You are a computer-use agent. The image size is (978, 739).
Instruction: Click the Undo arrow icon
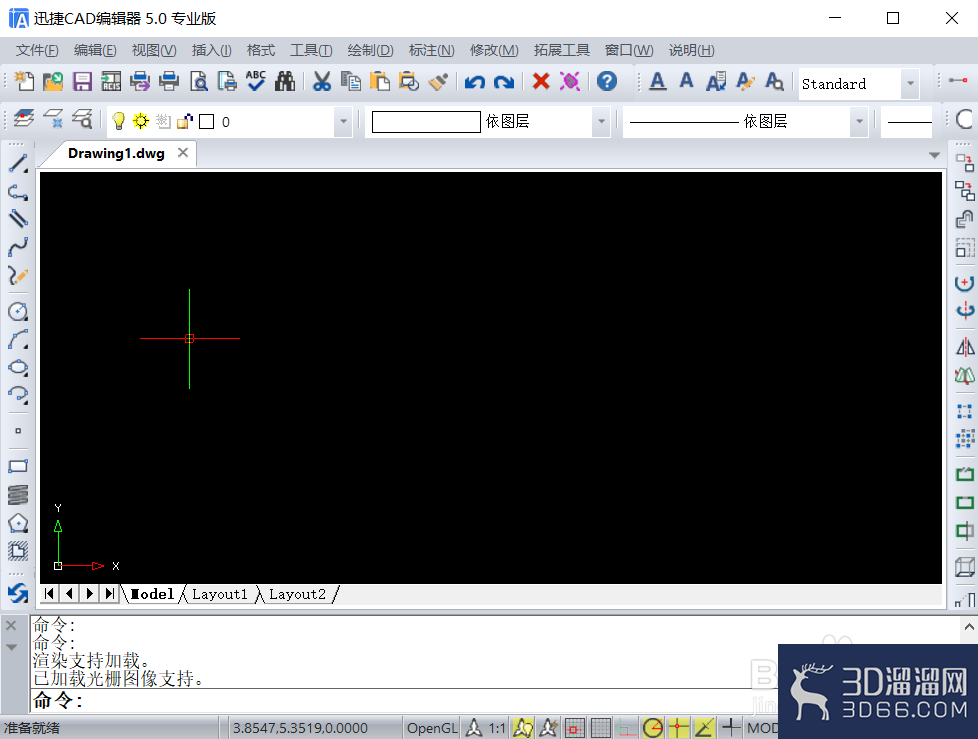(x=475, y=82)
